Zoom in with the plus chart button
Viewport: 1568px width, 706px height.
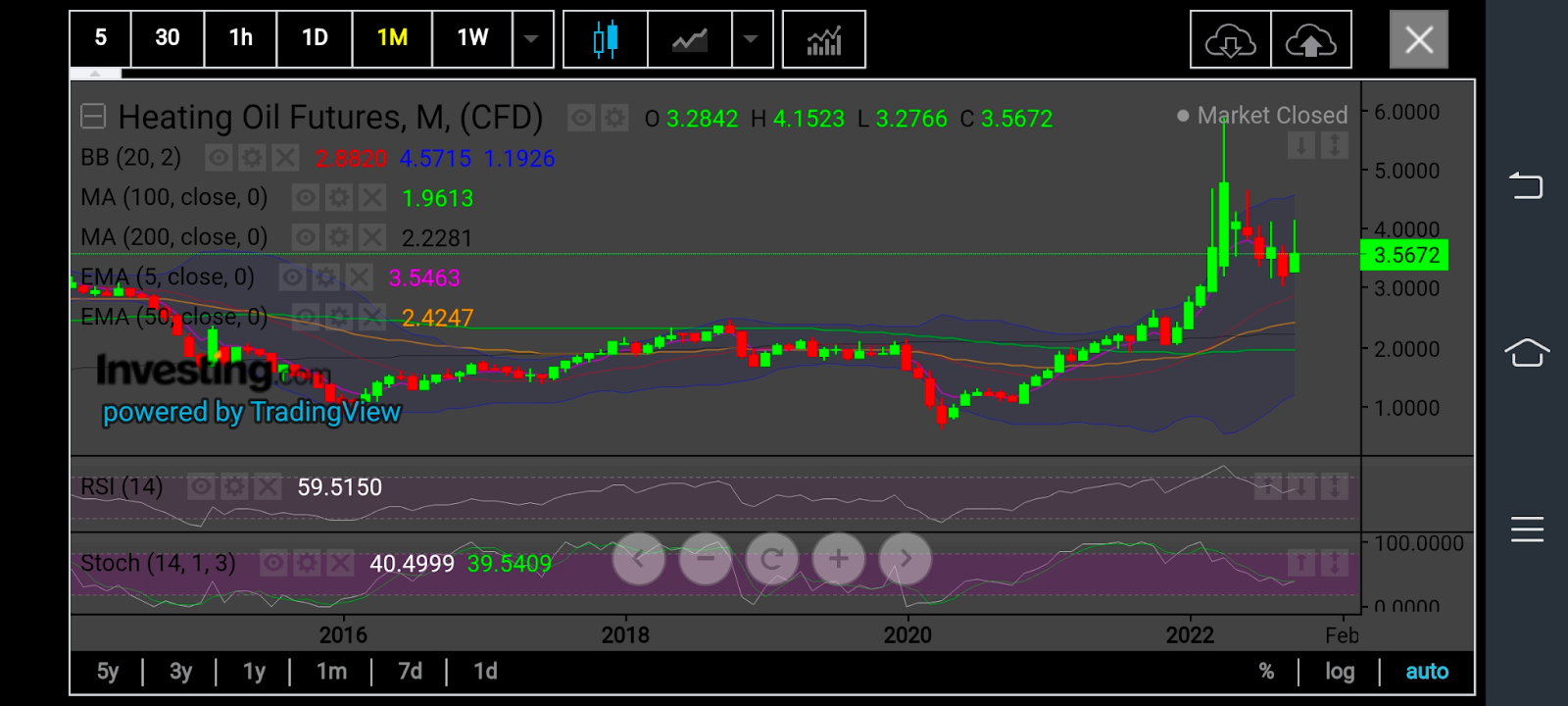839,559
